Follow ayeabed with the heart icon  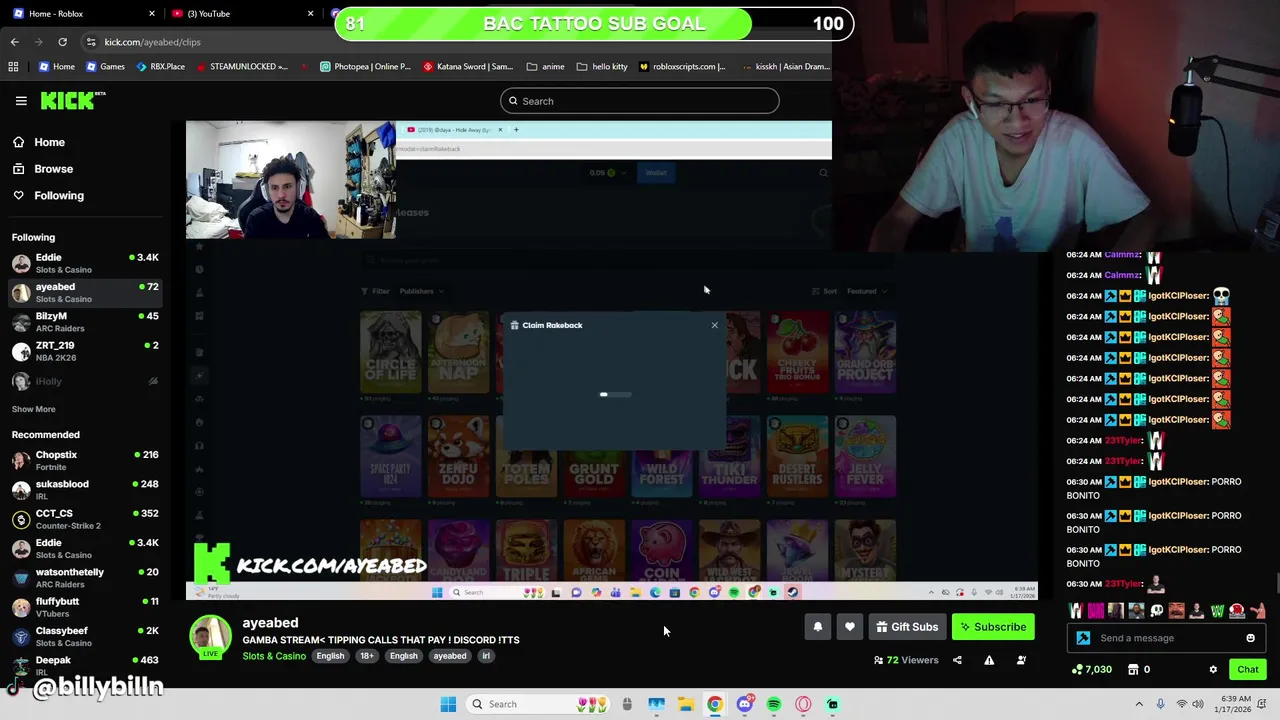[850, 627]
